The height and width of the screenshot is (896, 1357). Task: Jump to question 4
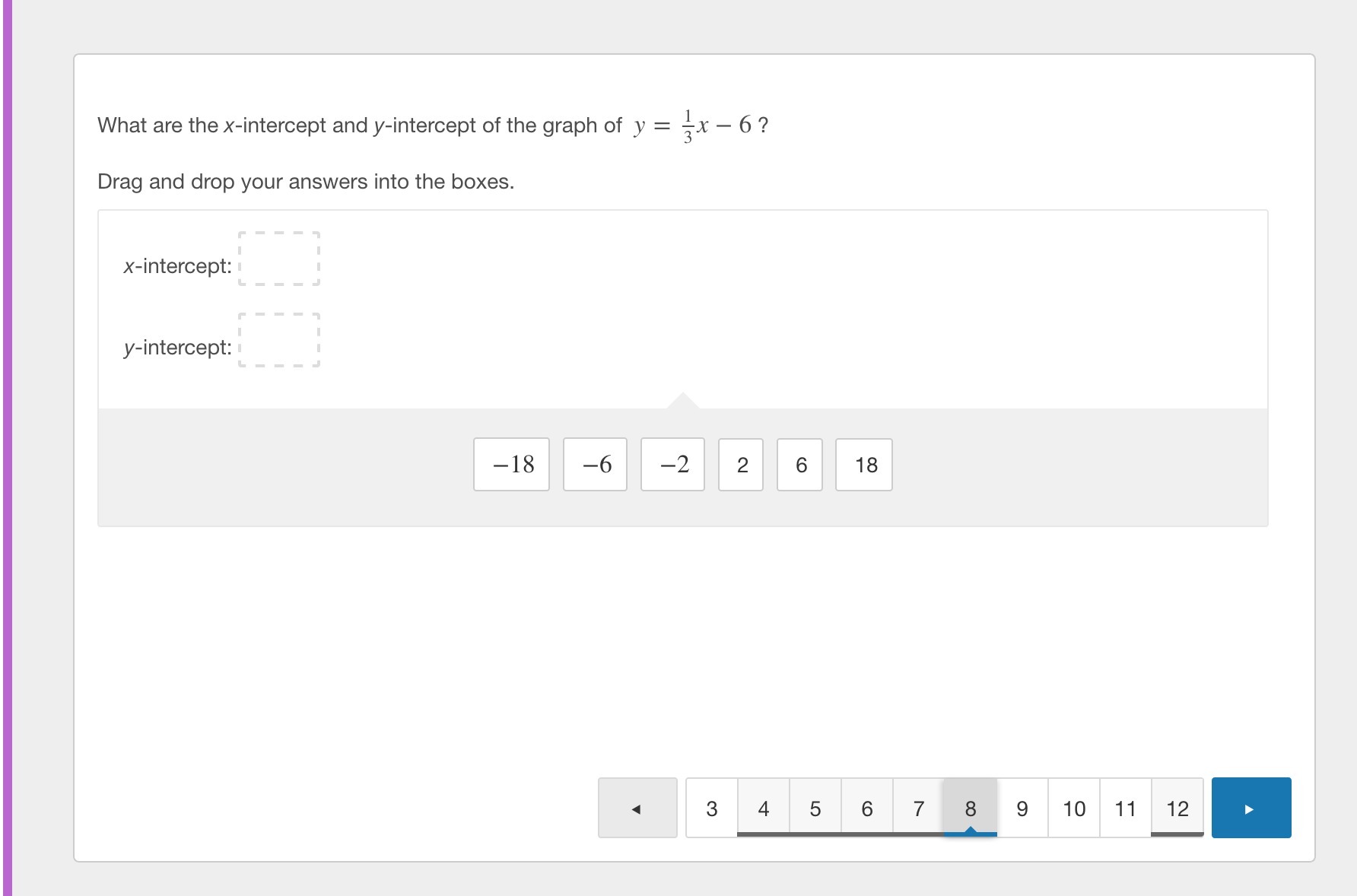[x=764, y=808]
